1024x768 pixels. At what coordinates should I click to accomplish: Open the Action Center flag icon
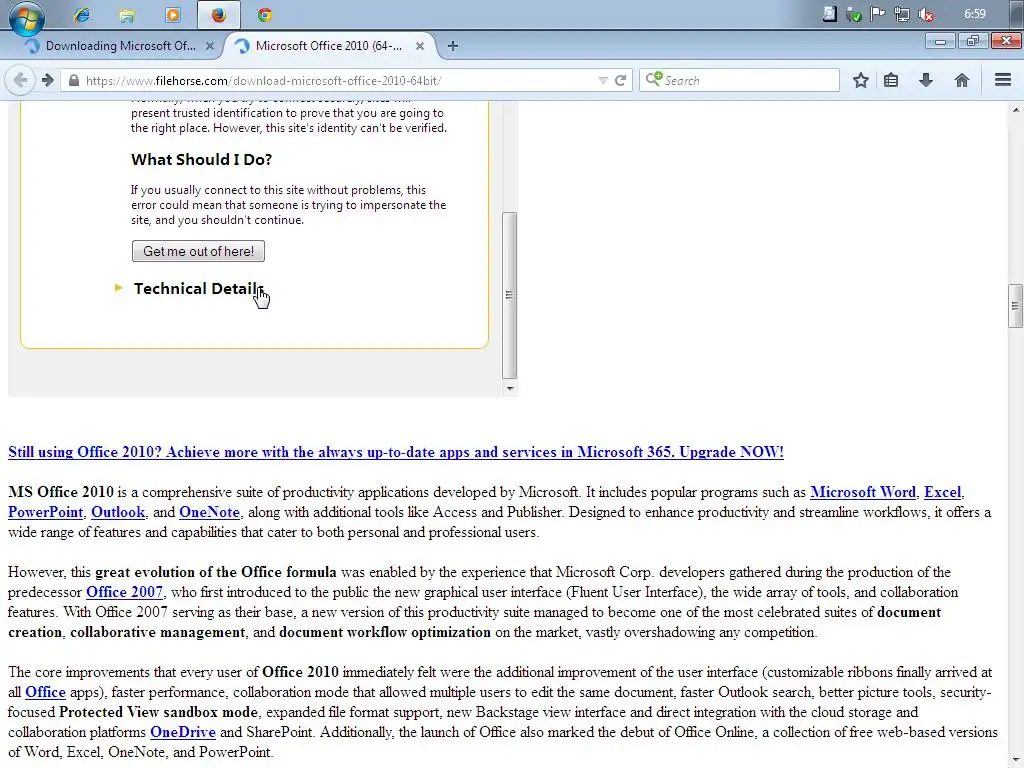coord(878,14)
